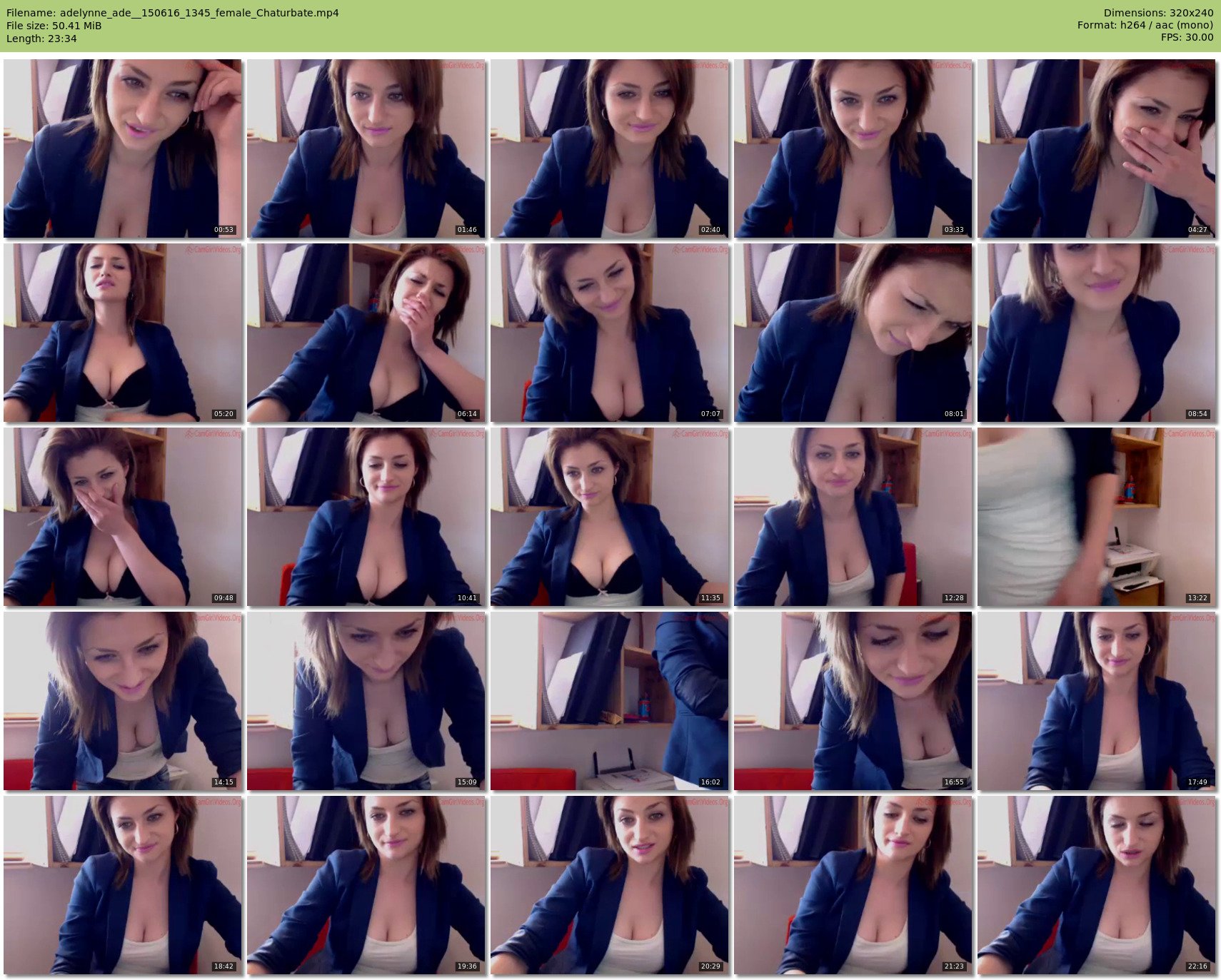This screenshot has width=1221, height=980.
Task: Click the Filename line in the header
Action: click(x=173, y=13)
